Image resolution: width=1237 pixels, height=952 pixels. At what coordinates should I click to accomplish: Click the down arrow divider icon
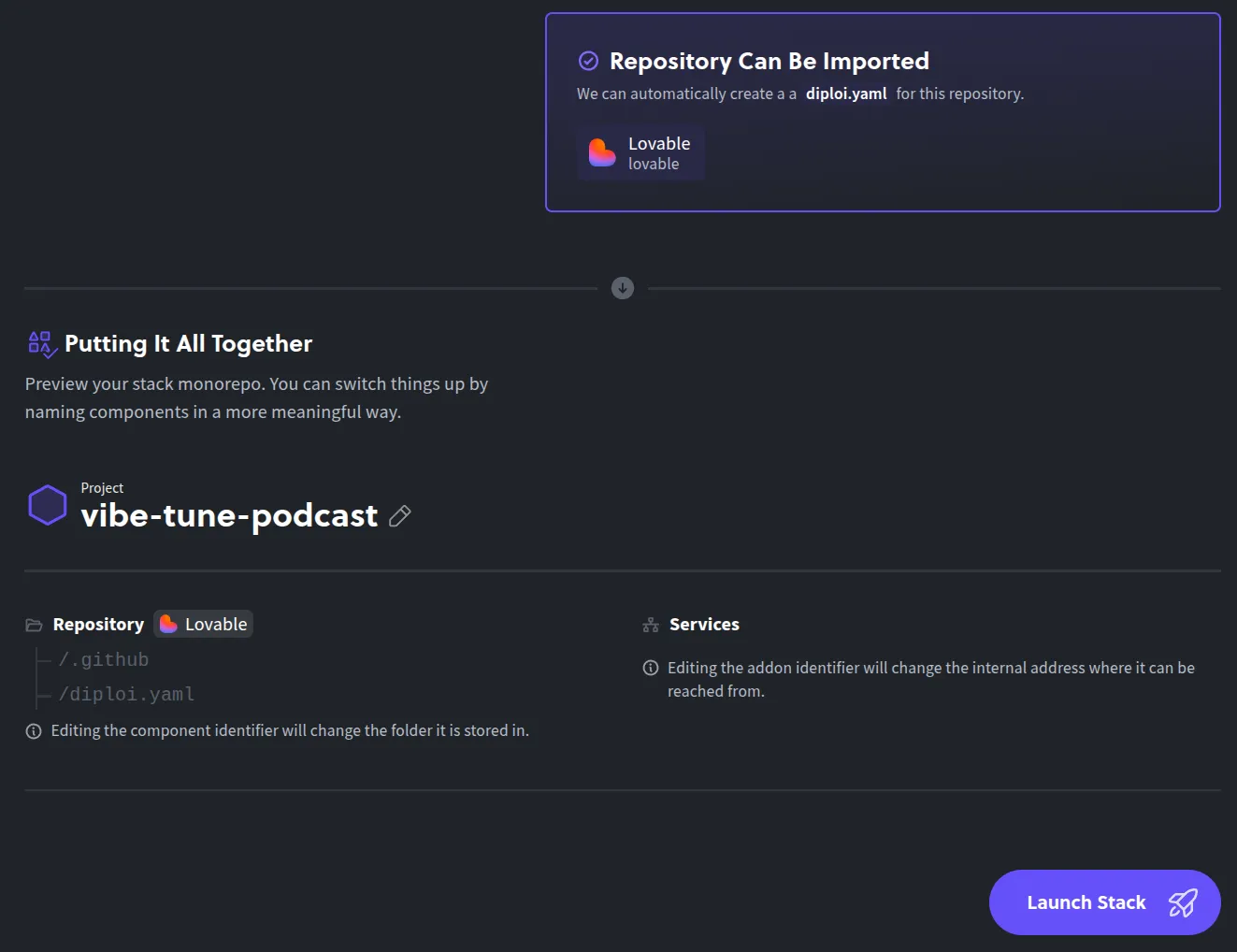point(623,288)
